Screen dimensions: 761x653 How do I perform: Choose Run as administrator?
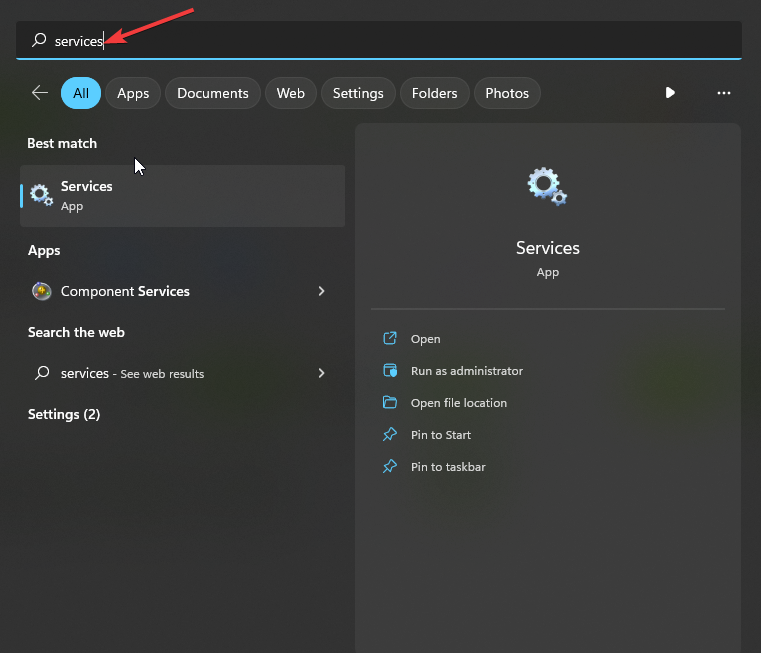467,371
